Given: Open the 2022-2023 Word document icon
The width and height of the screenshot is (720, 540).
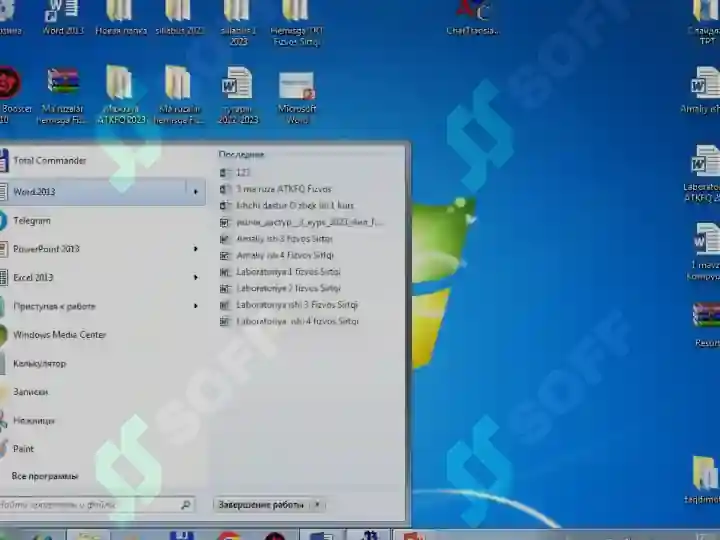Looking at the screenshot, I should click(x=238, y=95).
